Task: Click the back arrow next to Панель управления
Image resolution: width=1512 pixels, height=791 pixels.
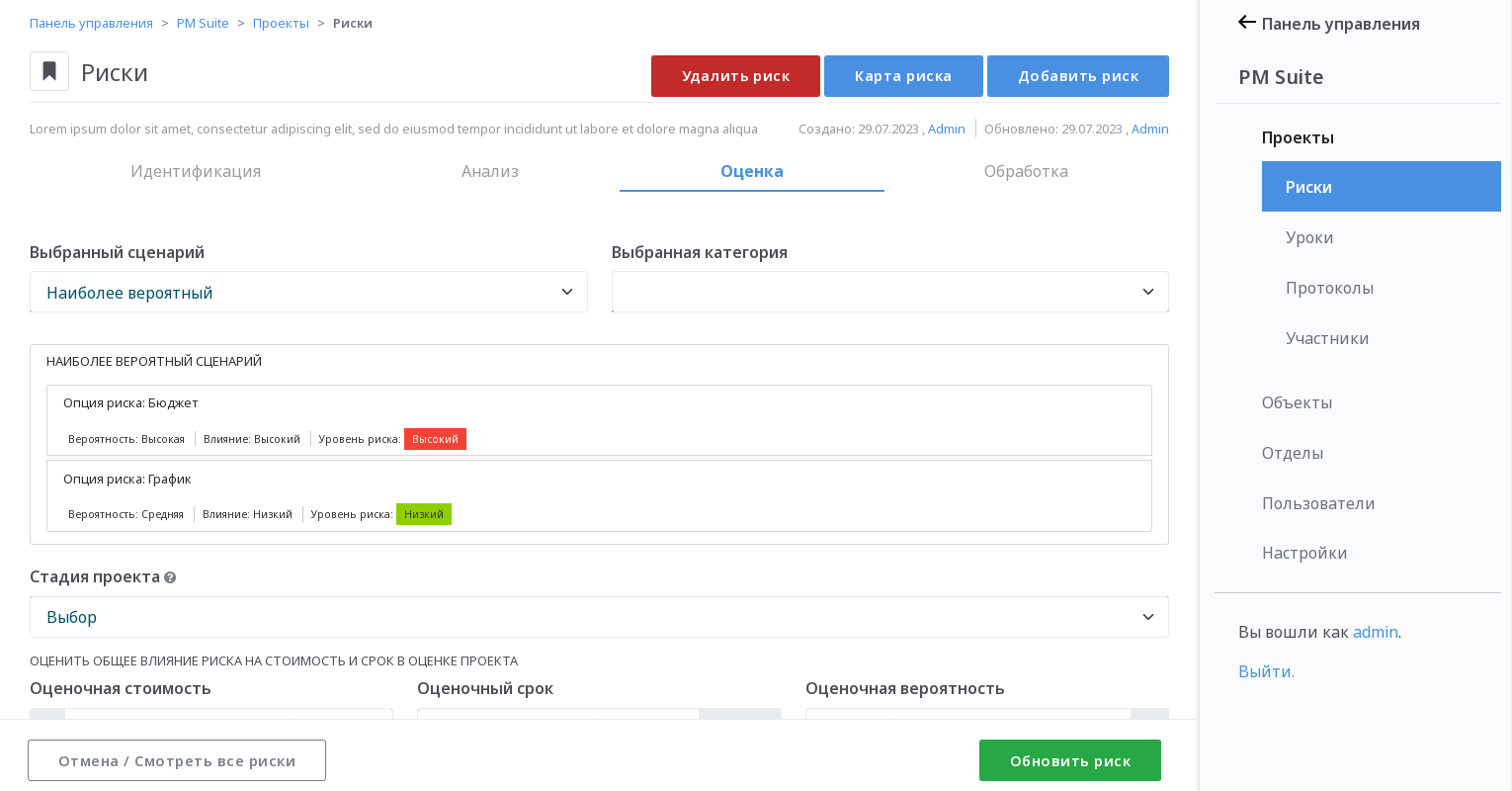Action: (x=1247, y=23)
